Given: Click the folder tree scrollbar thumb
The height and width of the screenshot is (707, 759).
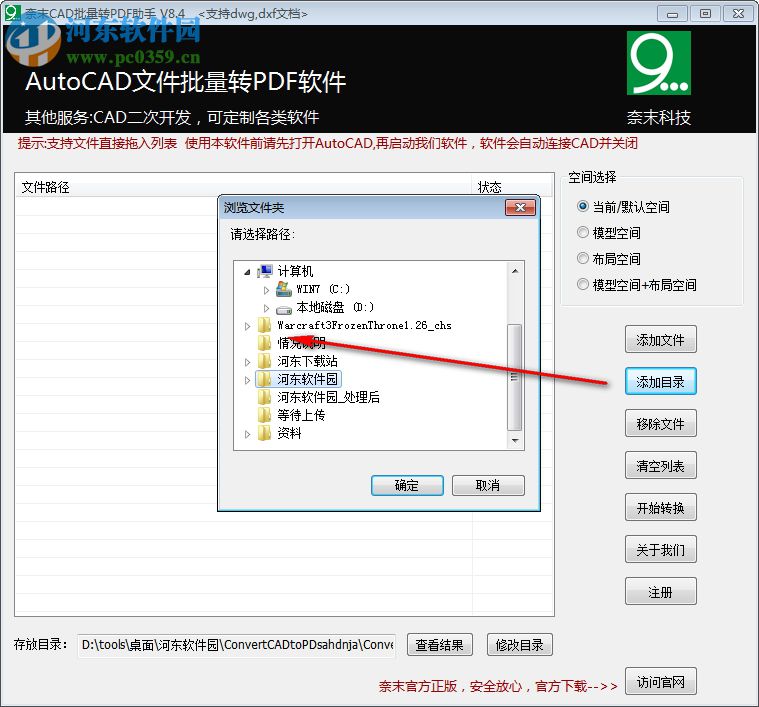Looking at the screenshot, I should (515, 377).
